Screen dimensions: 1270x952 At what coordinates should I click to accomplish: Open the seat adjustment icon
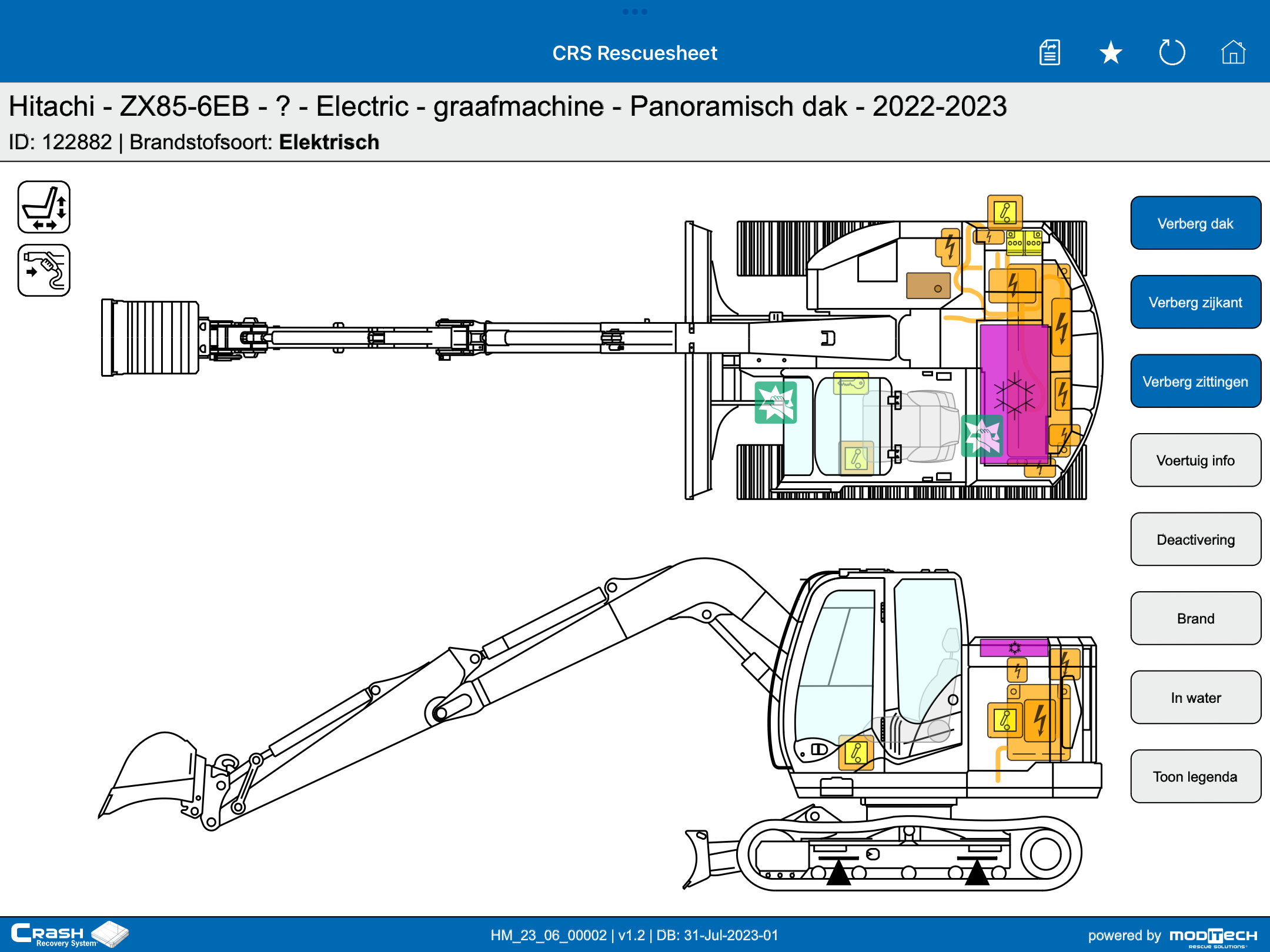(x=44, y=207)
